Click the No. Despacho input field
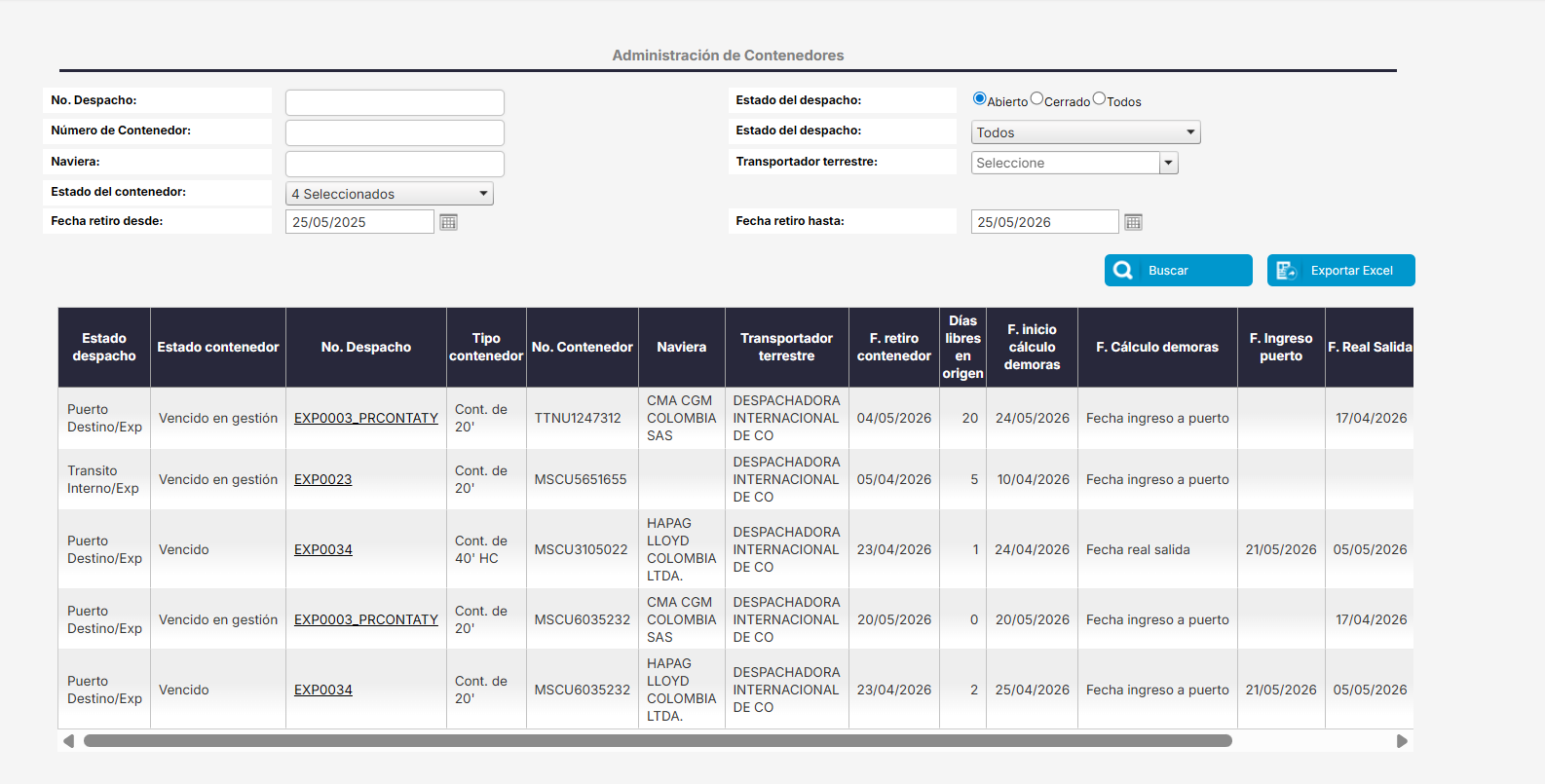The height and width of the screenshot is (784, 1545). click(395, 102)
